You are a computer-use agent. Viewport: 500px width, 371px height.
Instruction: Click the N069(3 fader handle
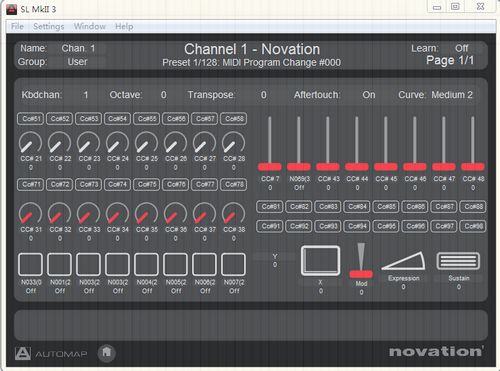pyautogui.click(x=299, y=167)
